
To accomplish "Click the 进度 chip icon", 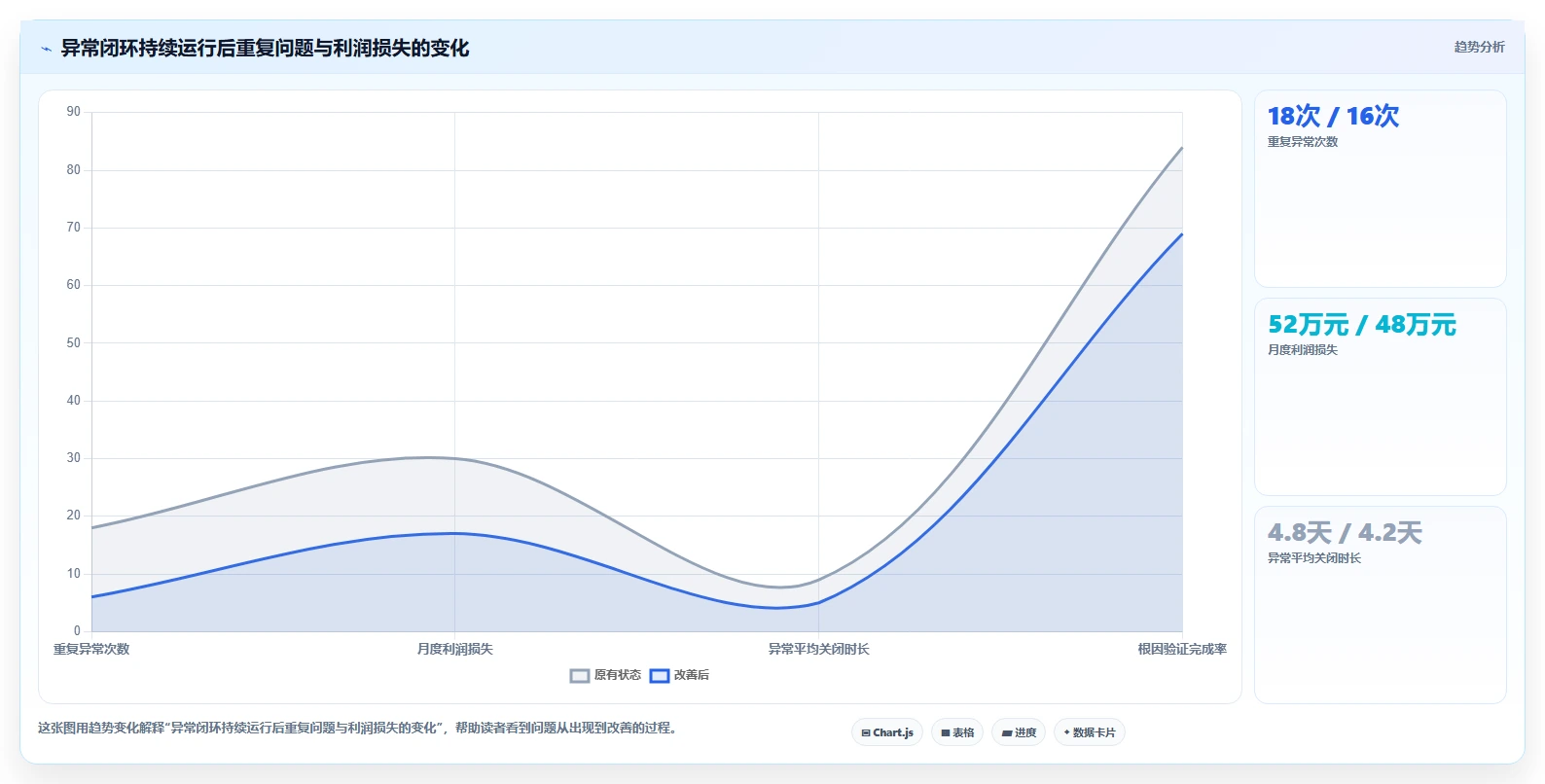I will tap(1007, 733).
